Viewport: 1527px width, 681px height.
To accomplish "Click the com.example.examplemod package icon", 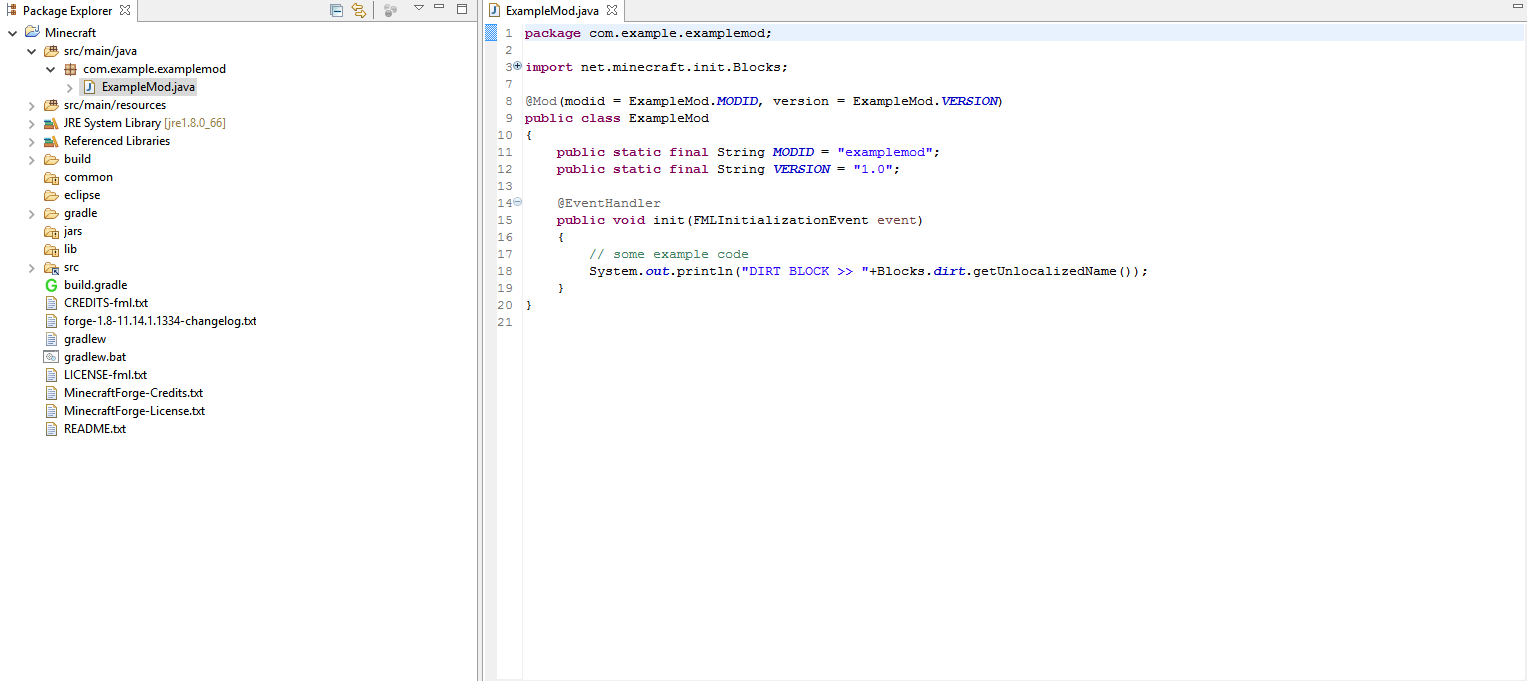I will tap(70, 68).
